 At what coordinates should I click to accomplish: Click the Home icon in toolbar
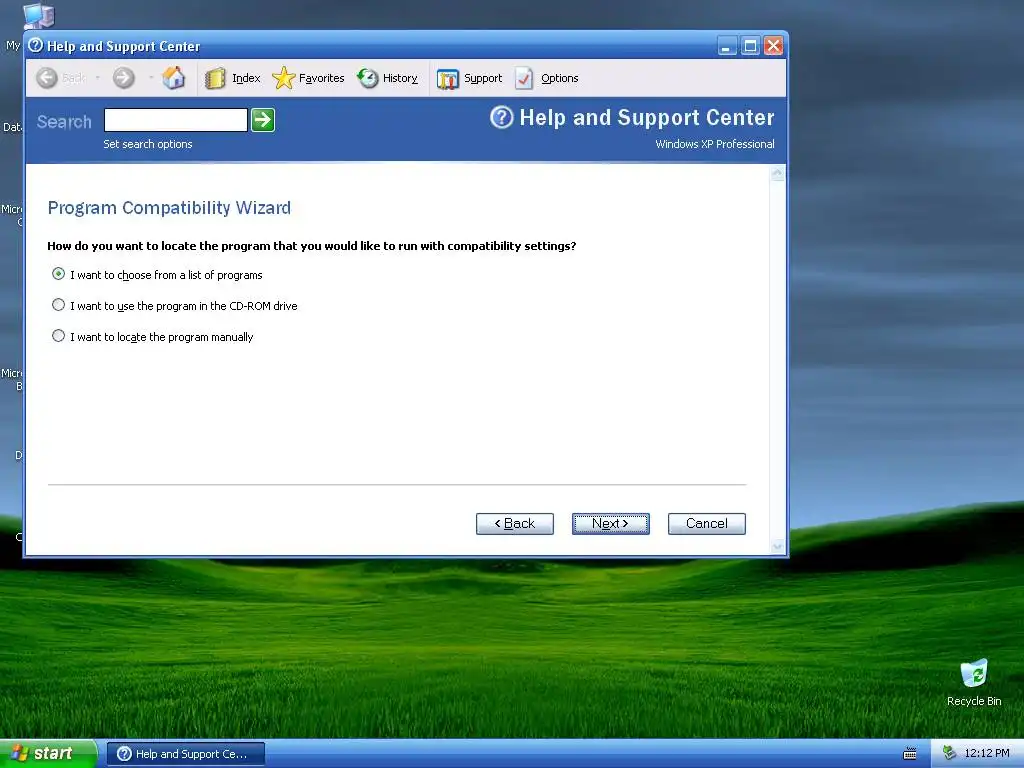tap(174, 78)
